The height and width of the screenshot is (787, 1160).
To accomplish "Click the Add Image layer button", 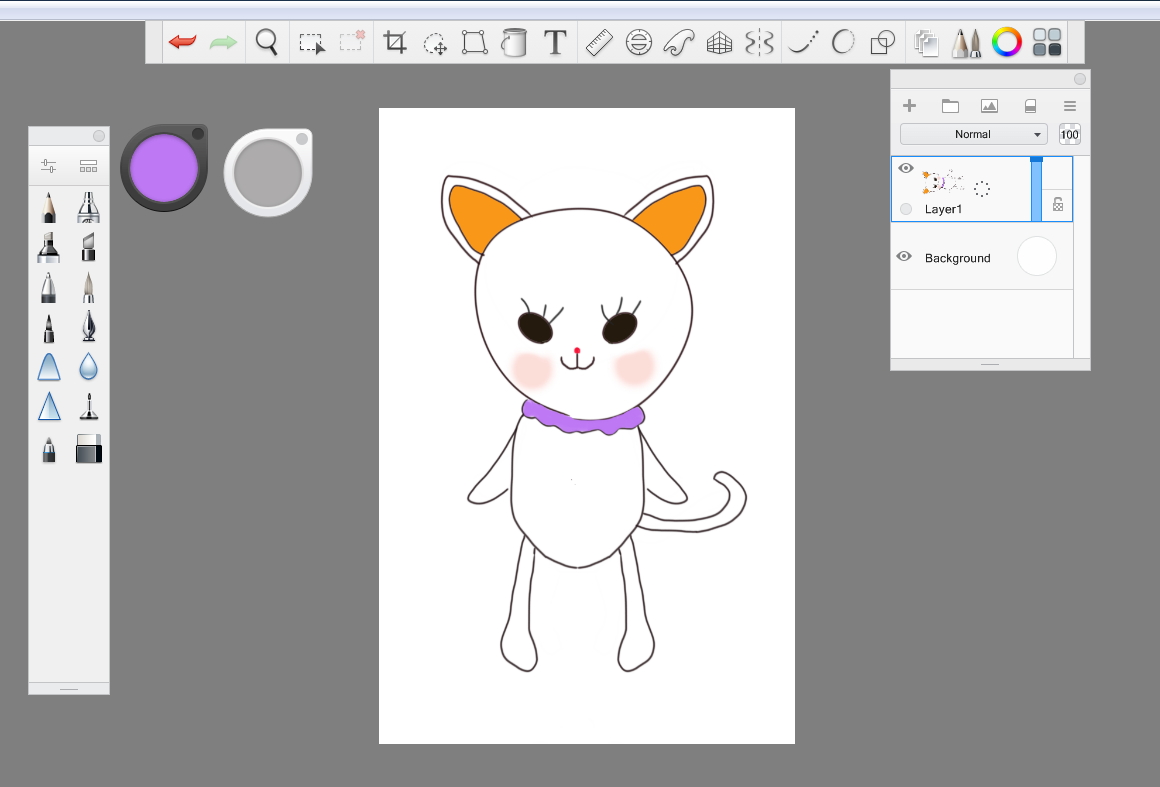I will point(989,106).
